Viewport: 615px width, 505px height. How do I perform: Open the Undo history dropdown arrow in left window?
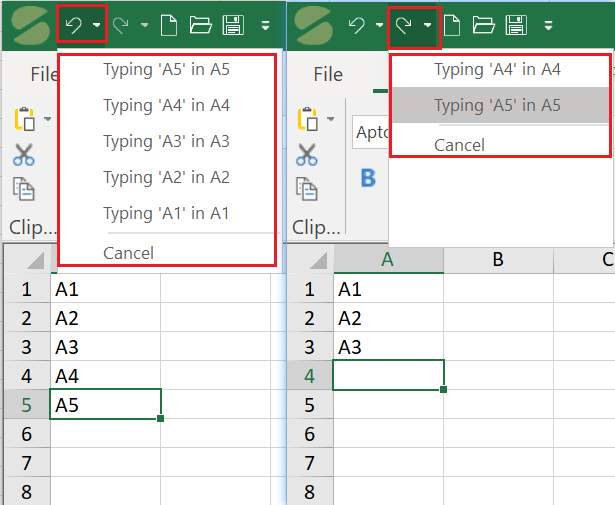96,25
